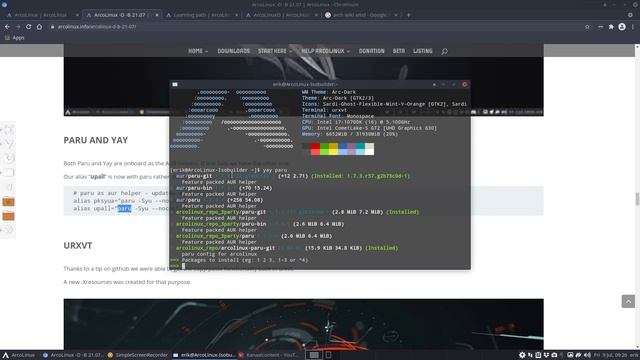Switch to SimpleScreenRecorder in the taskbar
This screenshot has height=360, width=640.
tap(138, 355)
